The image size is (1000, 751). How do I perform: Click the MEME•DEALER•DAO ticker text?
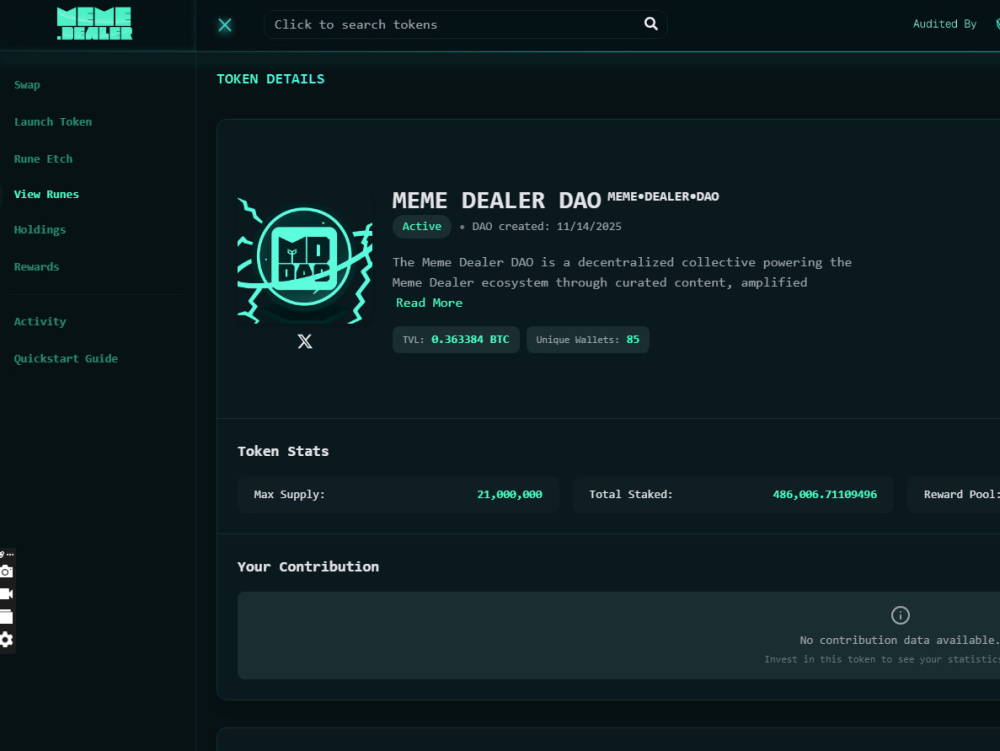click(663, 196)
